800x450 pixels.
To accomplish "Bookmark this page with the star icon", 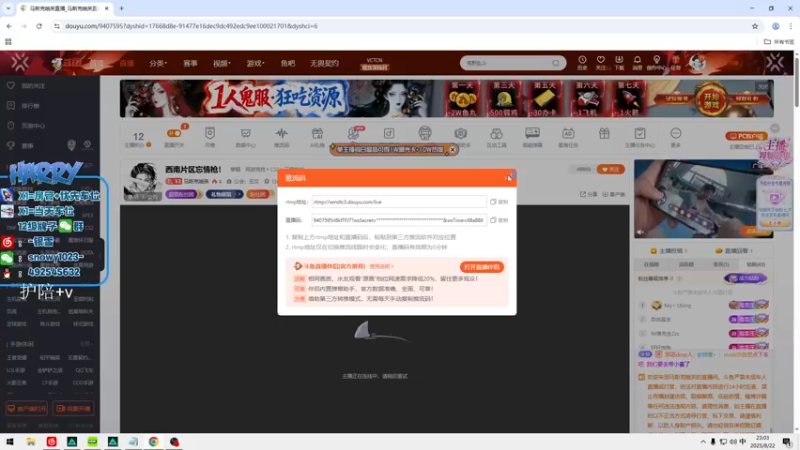I will tap(755, 26).
